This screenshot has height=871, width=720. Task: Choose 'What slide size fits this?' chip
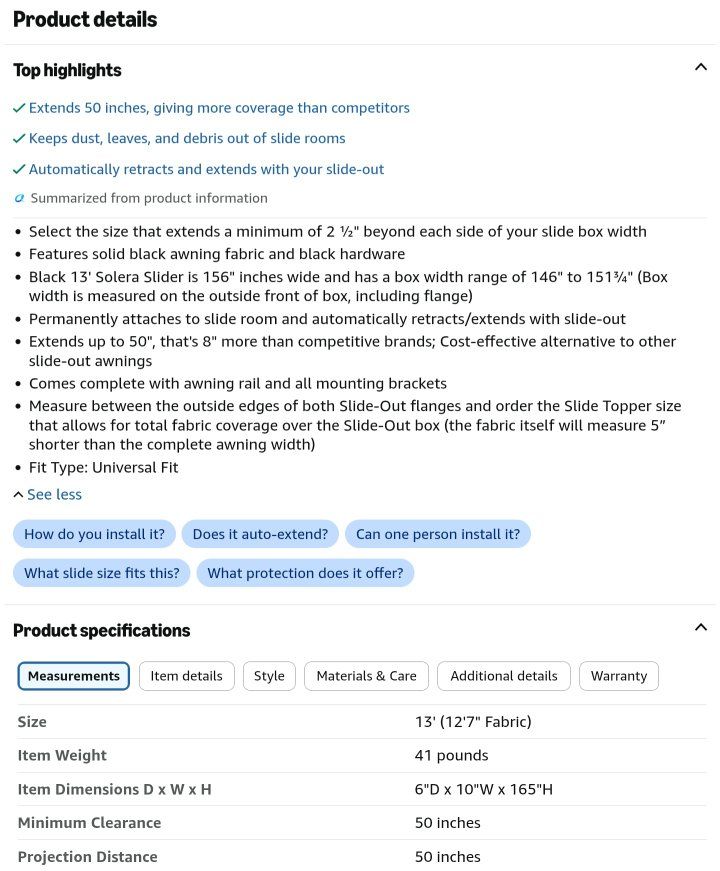pos(102,573)
